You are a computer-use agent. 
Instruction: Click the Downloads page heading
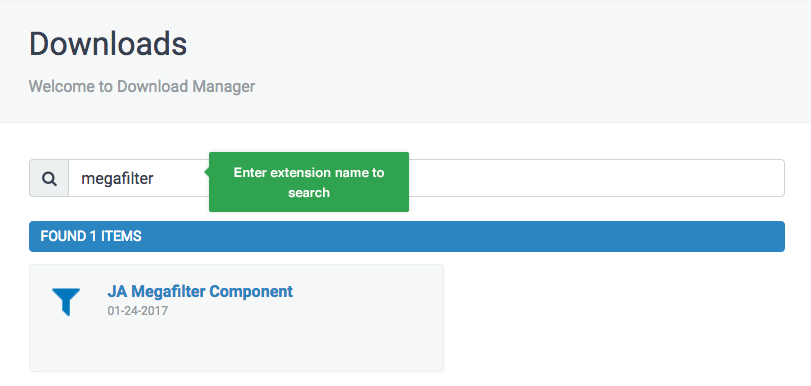[x=108, y=44]
